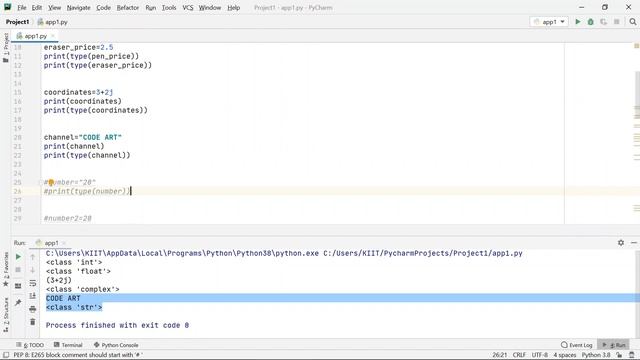Close the app1.py editor tab
Screen dimensions: 640x360
tap(53, 36)
